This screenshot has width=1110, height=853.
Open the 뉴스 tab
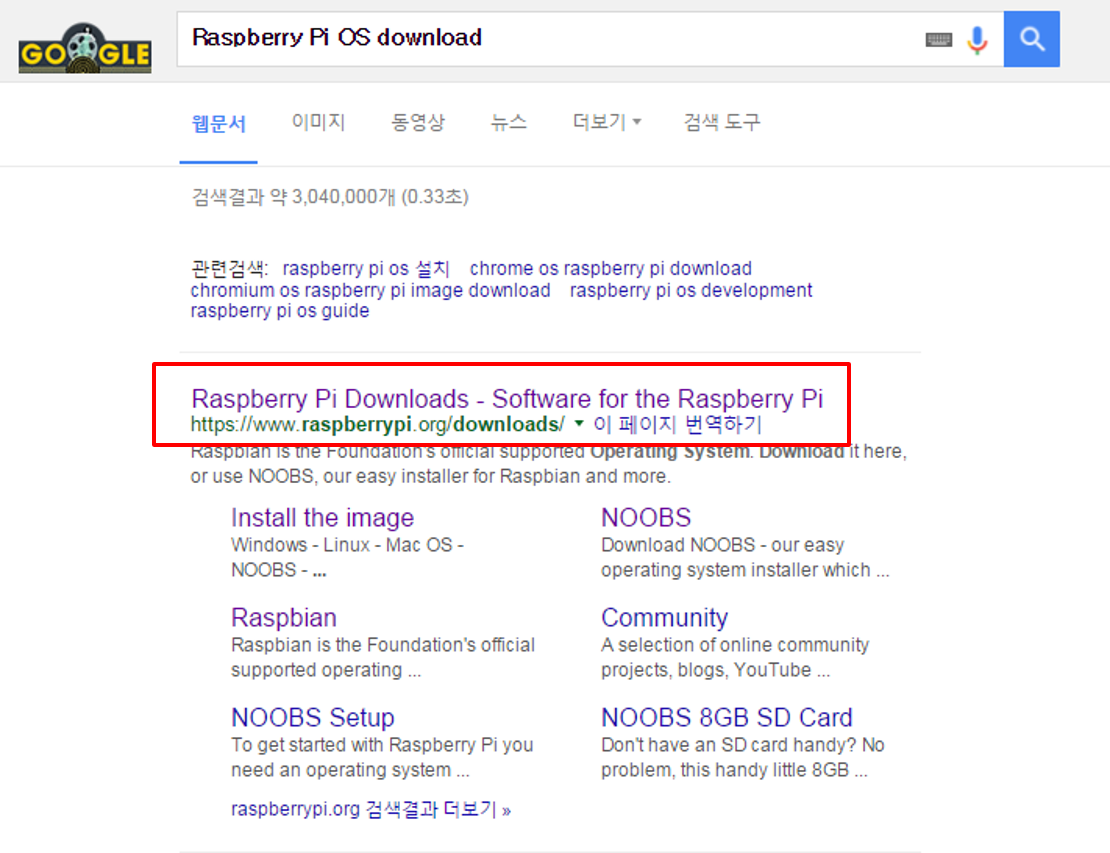pos(509,122)
